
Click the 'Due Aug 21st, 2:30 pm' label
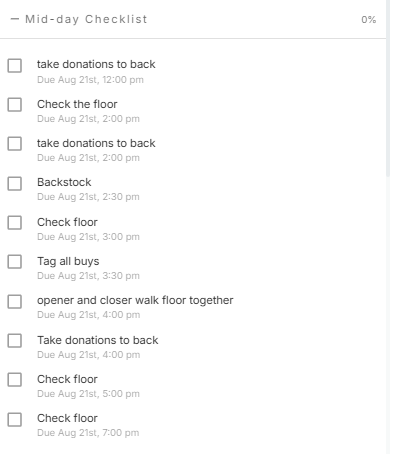click(88, 197)
